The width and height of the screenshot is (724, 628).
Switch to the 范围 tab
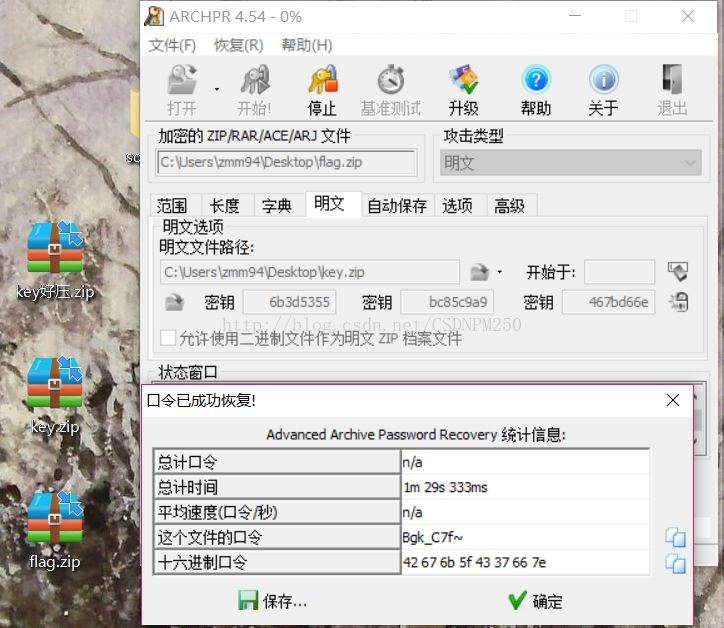tap(176, 205)
